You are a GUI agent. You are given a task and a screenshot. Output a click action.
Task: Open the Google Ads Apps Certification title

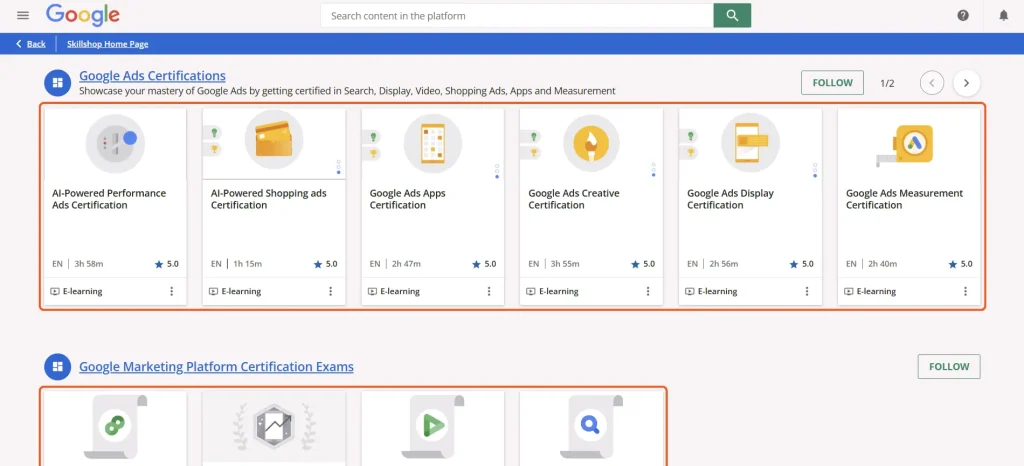(x=408, y=199)
